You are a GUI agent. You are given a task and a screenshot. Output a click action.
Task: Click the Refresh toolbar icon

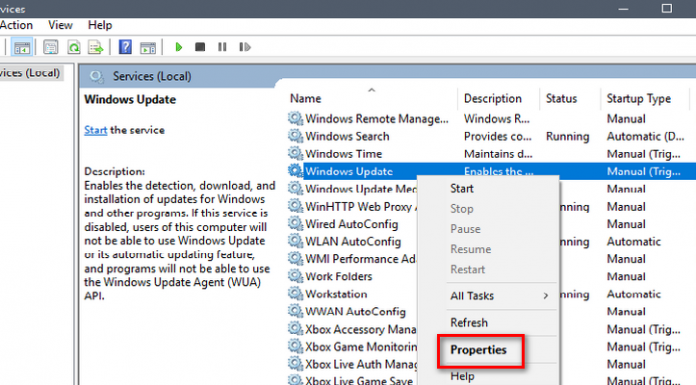(74, 47)
